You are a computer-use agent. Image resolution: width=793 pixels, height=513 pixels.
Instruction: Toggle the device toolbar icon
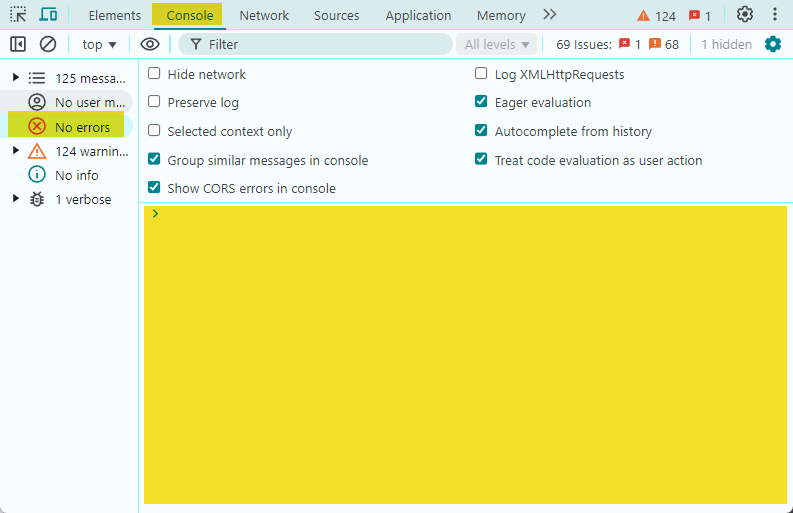(x=48, y=15)
